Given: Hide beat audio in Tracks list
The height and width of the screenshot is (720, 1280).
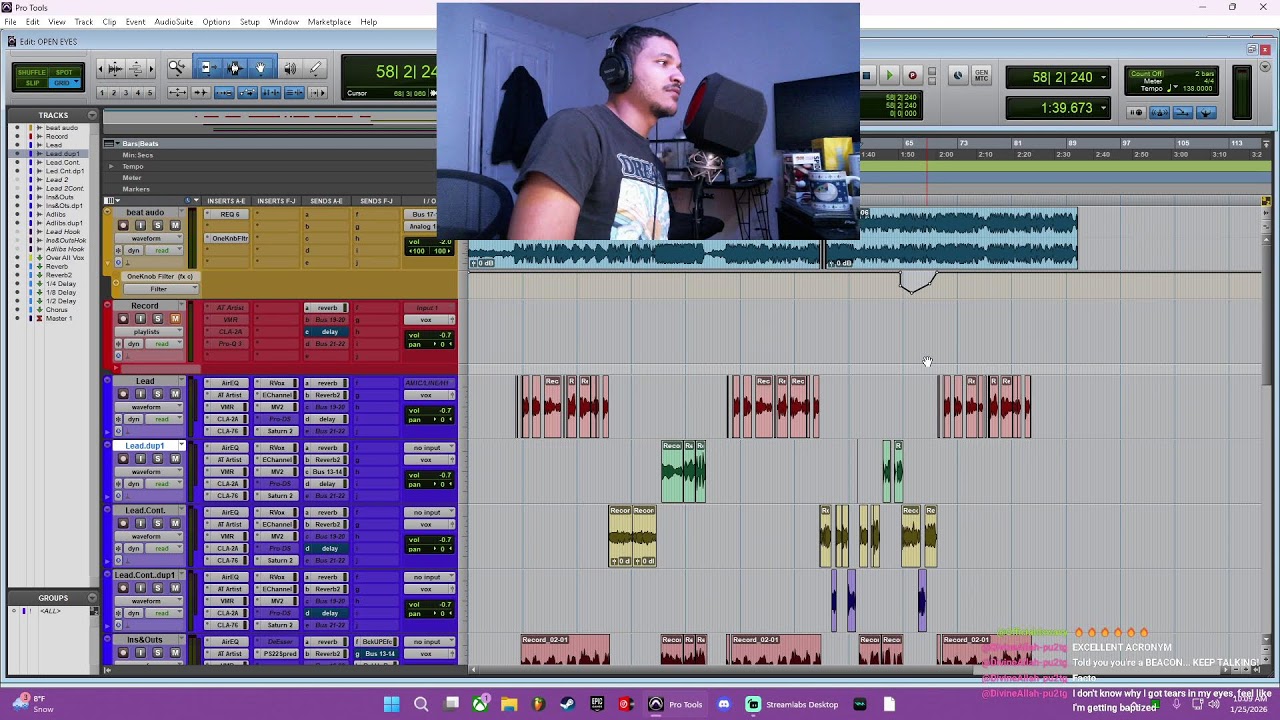Looking at the screenshot, I should click(17, 128).
